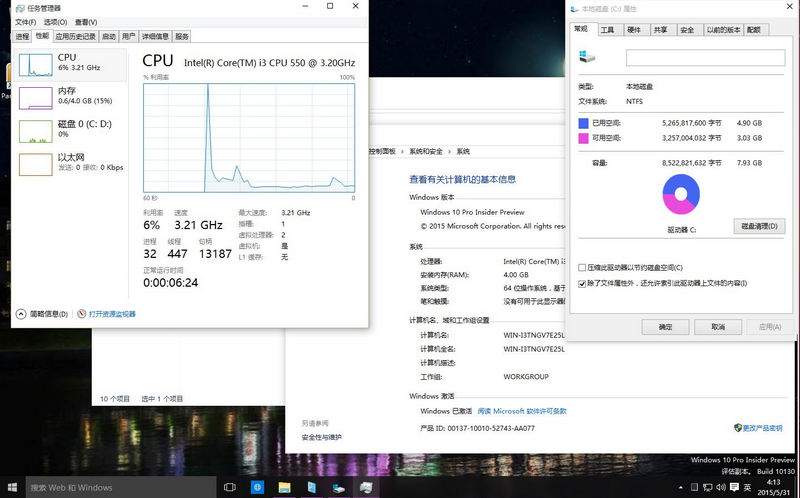This screenshot has height=498, width=800.
Task: Open File Explorer from the taskbar
Action: 284,487
